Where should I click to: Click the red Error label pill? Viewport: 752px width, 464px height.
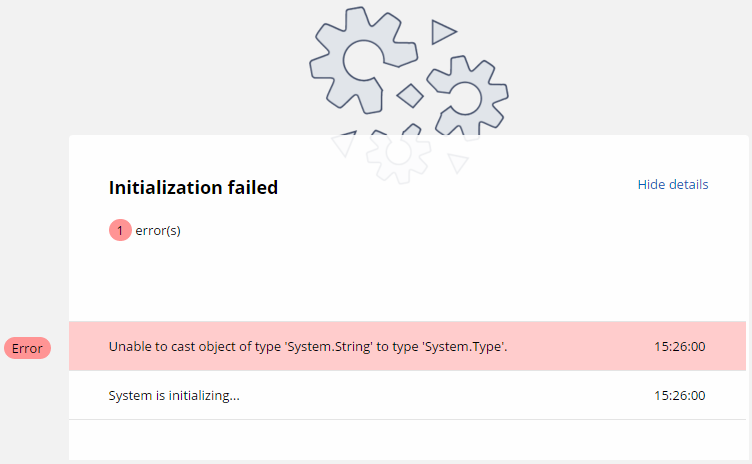[27, 348]
